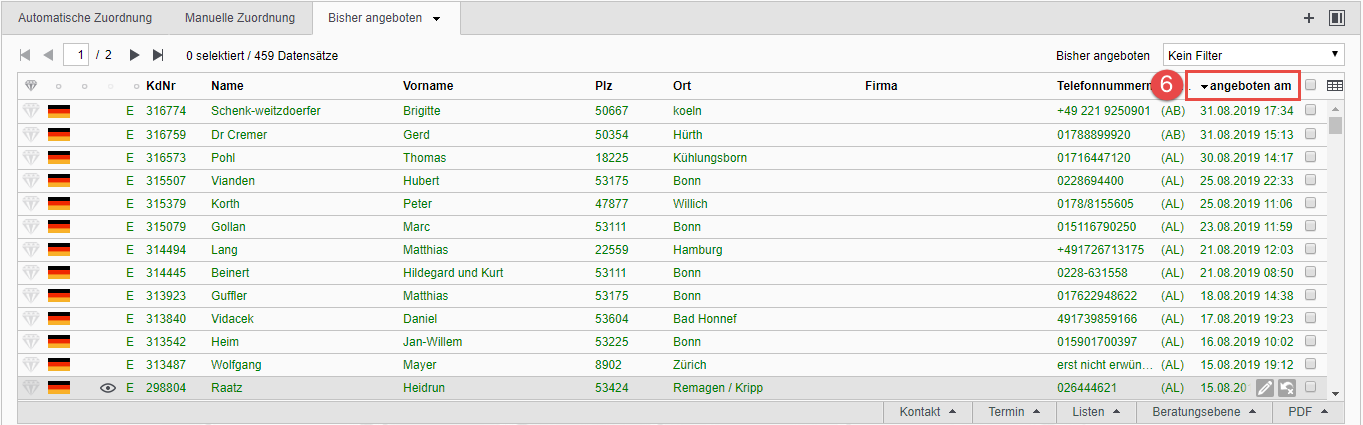The height and width of the screenshot is (425, 1363).
Task: Go to the next page of records
Action: pos(135,55)
